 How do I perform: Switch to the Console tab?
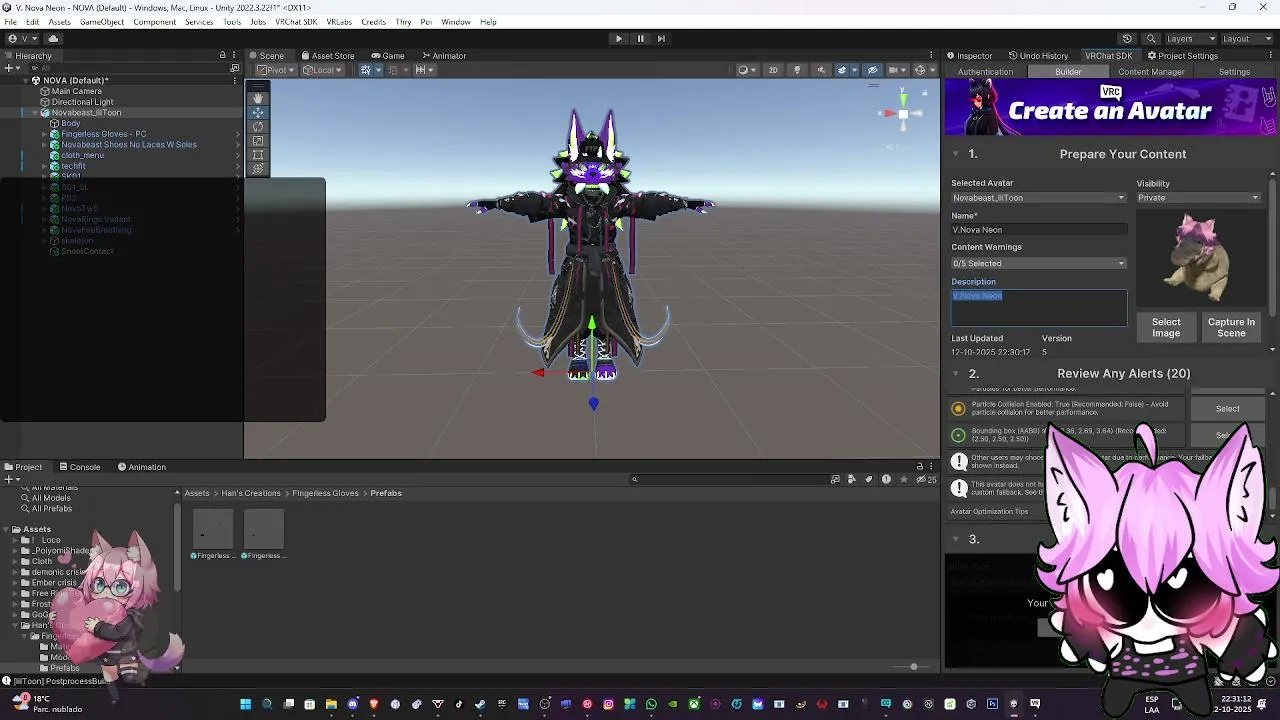pos(80,467)
